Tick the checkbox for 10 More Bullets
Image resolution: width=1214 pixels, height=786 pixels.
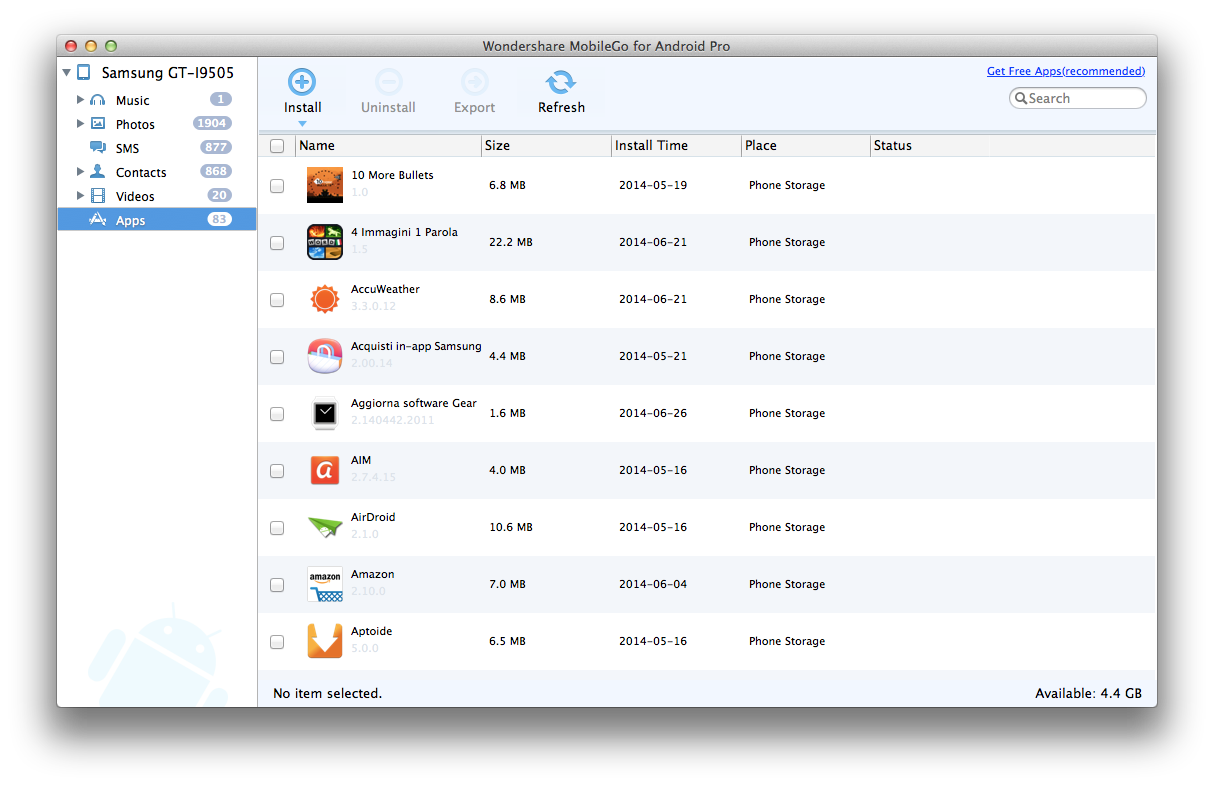tap(277, 186)
